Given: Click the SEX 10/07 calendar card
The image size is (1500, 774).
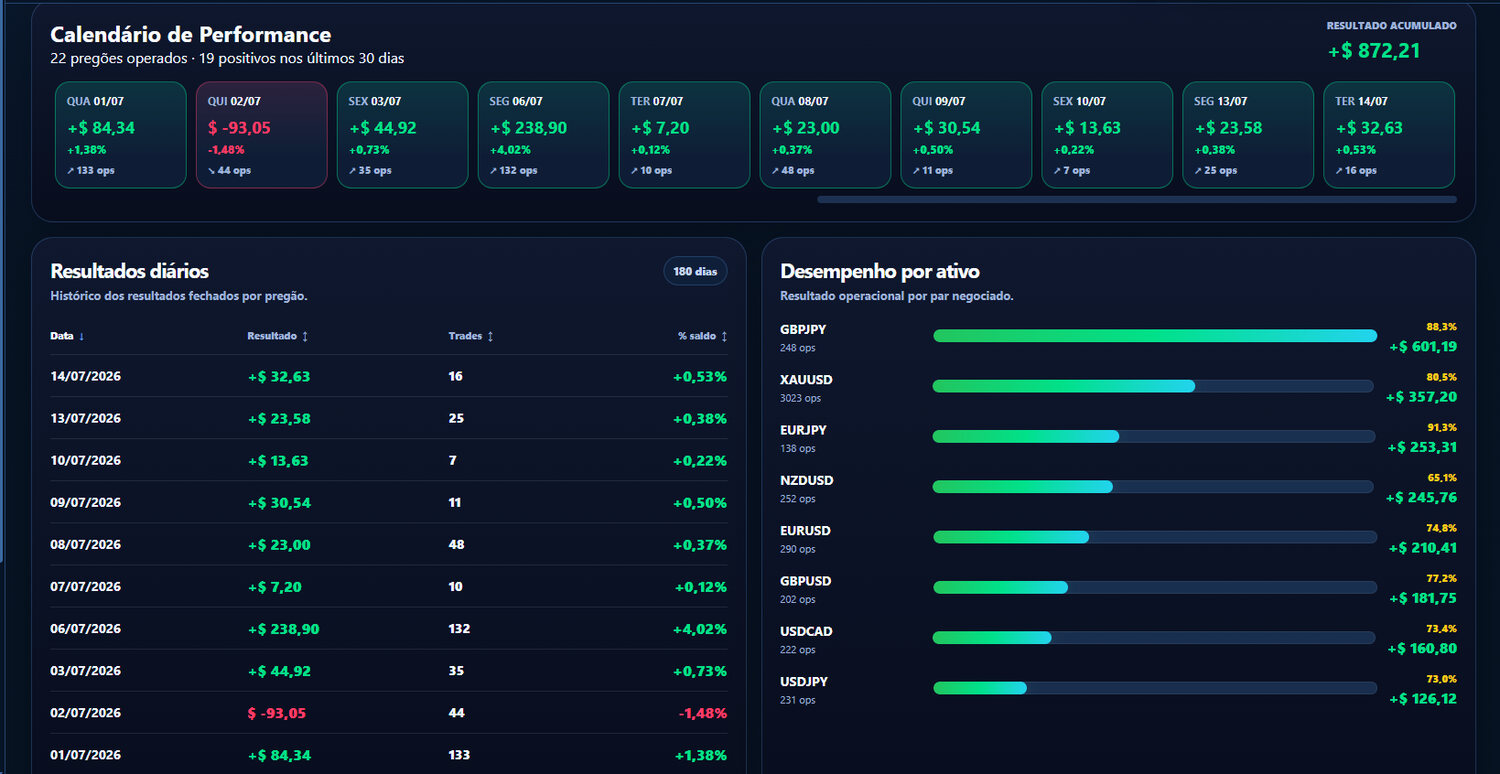Looking at the screenshot, I should pos(1107,135).
